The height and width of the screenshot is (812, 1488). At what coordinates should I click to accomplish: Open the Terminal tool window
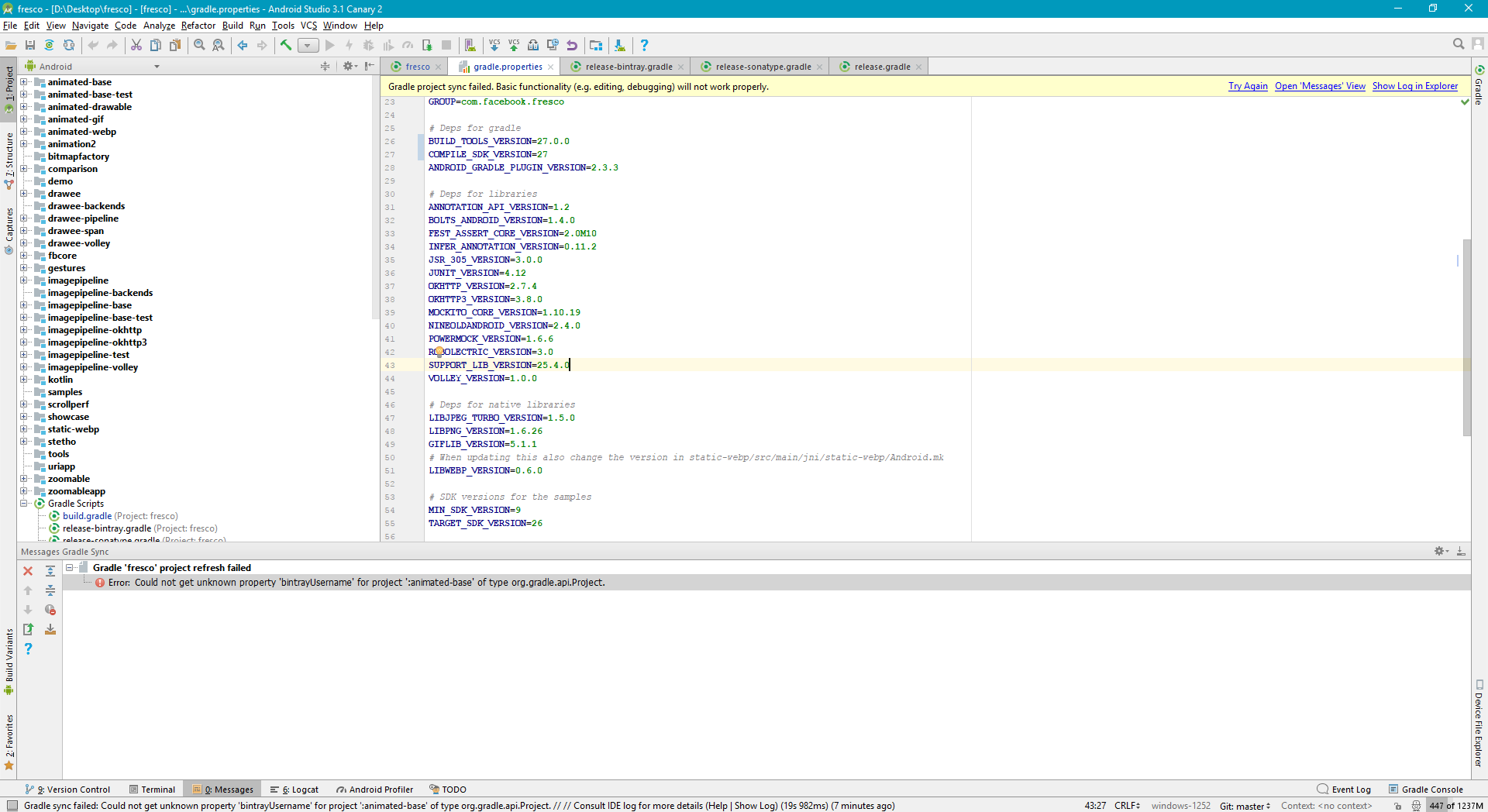[x=153, y=789]
